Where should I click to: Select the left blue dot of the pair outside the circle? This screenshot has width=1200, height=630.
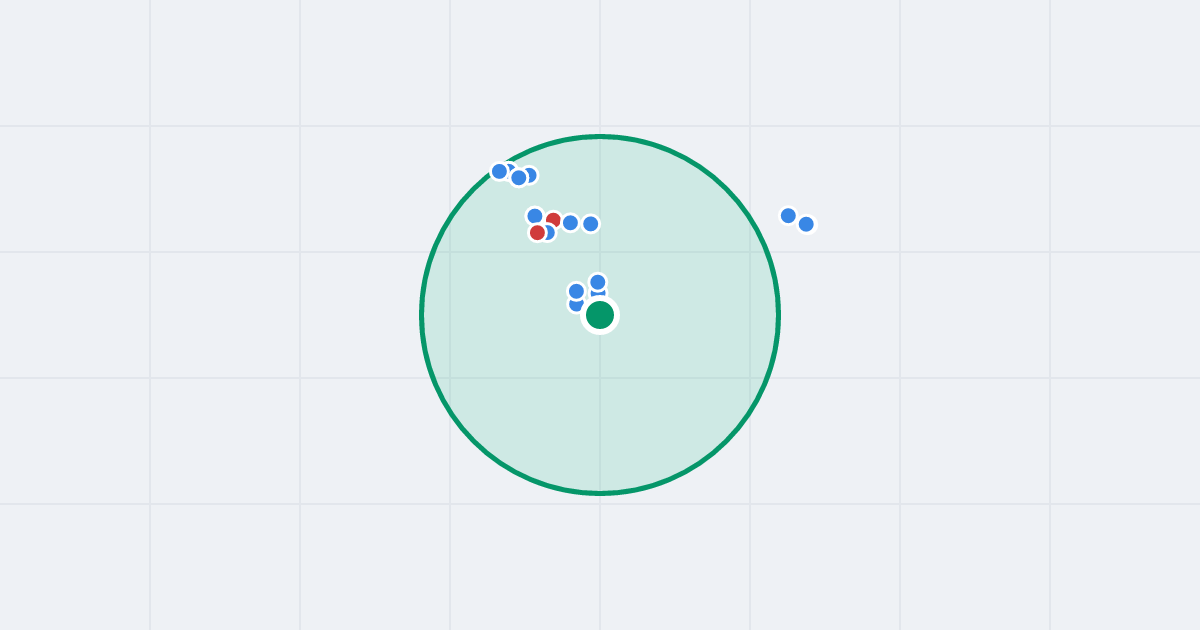coord(788,215)
